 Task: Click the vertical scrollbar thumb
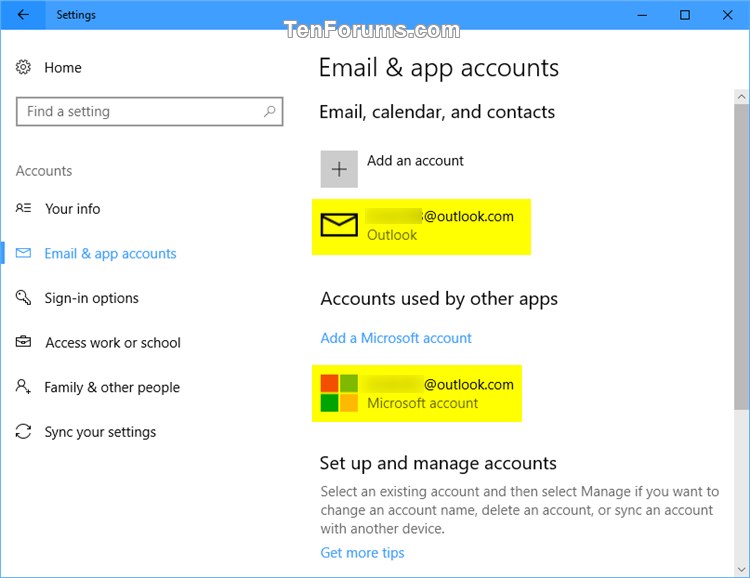741,257
